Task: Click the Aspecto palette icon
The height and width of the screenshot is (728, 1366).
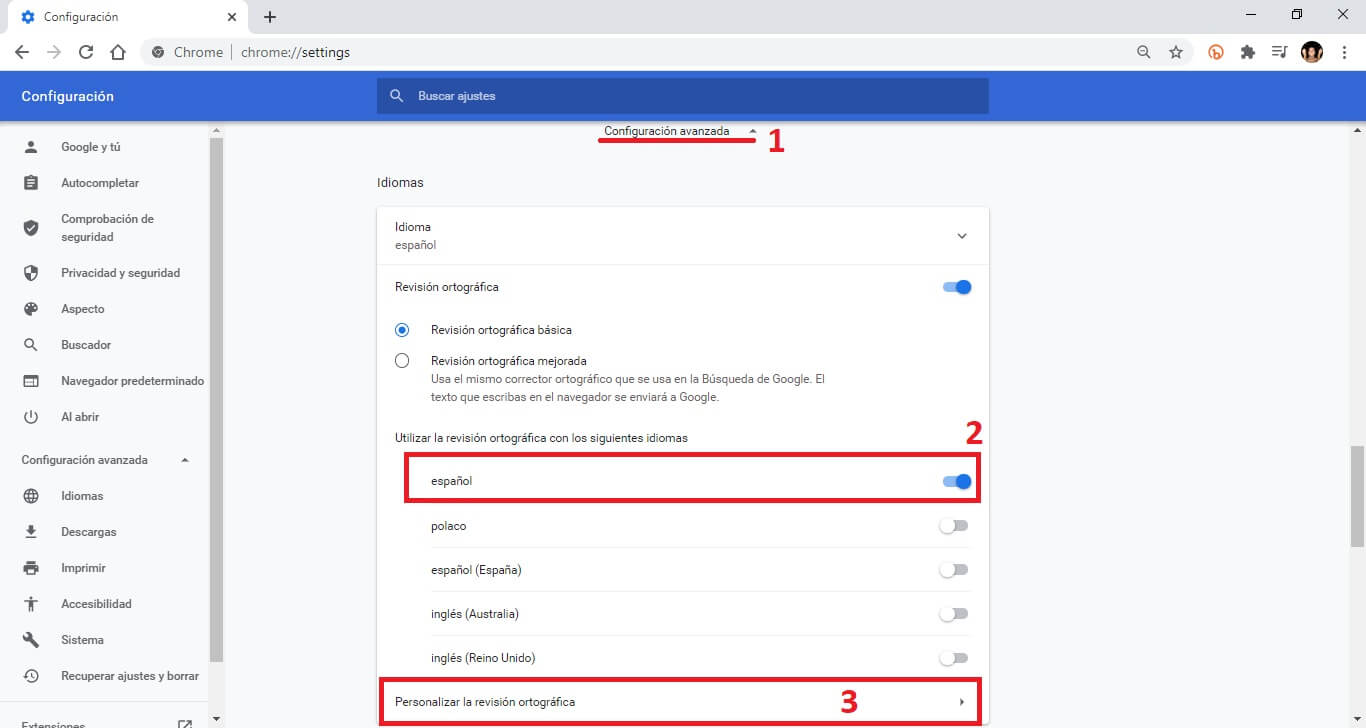Action: point(31,309)
